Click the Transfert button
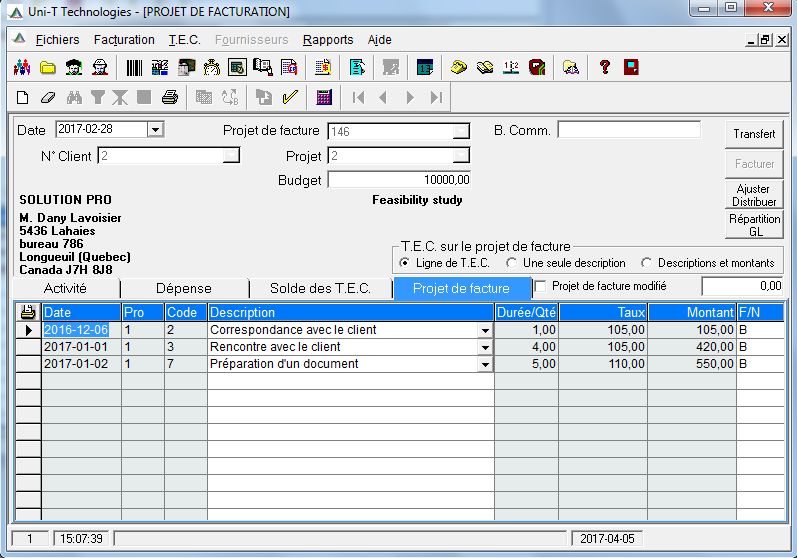797x558 pixels. pos(754,134)
